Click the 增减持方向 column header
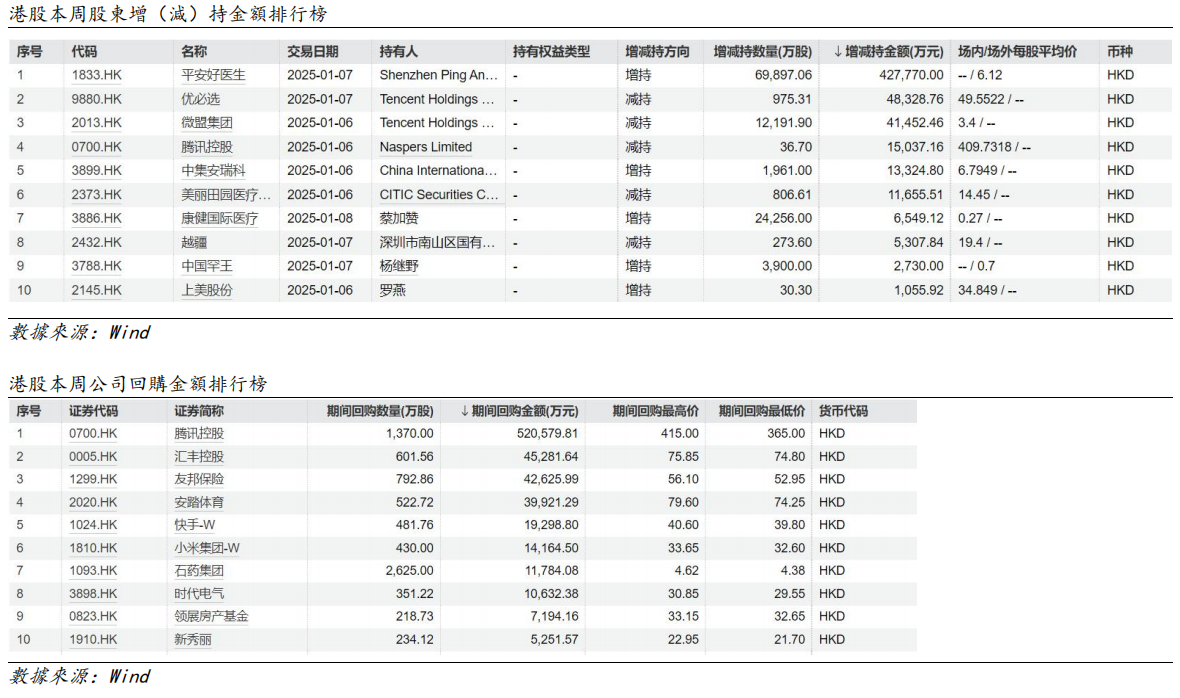 657,52
